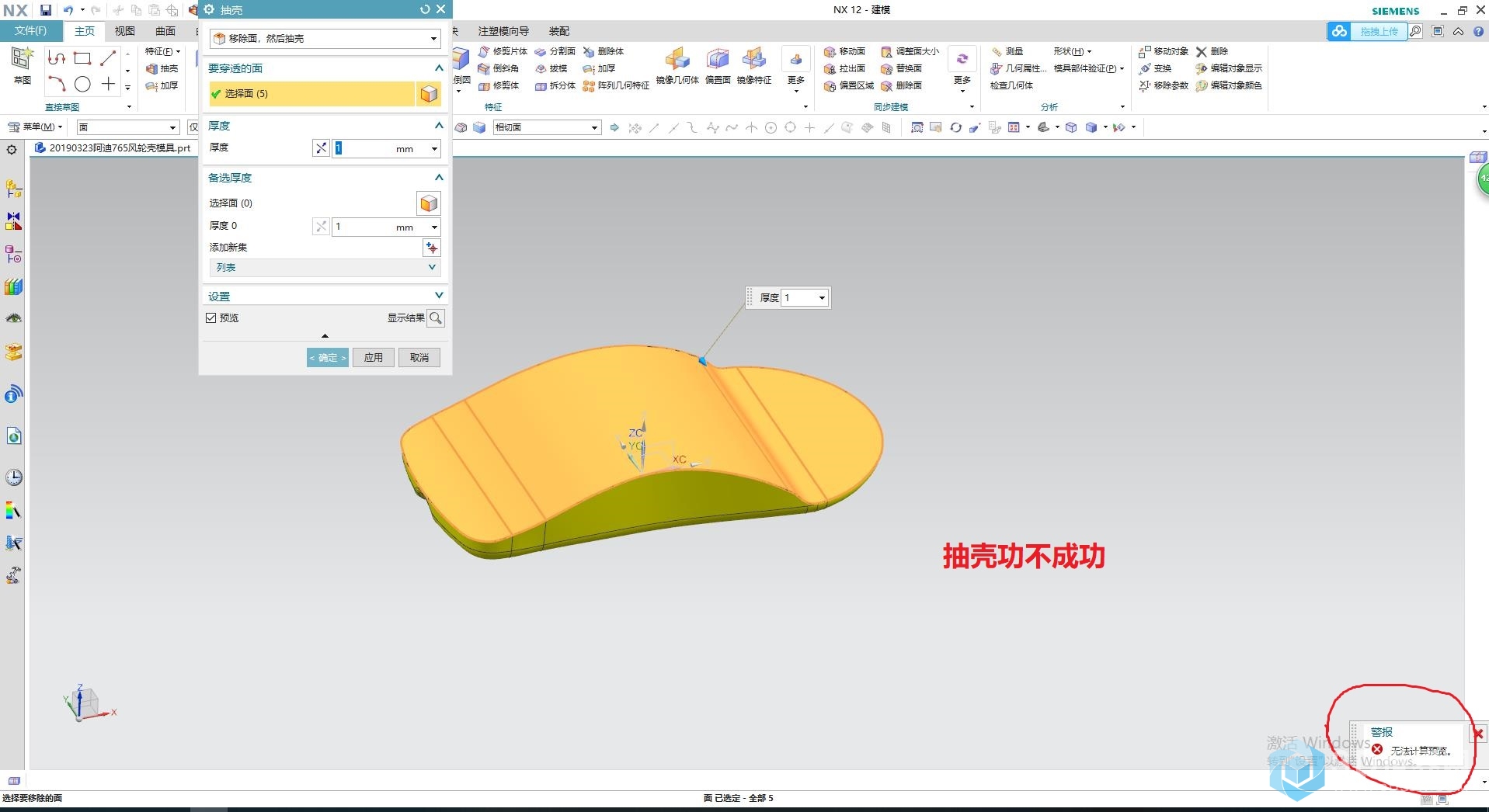The width and height of the screenshot is (1489, 812).
Task: Open the 厚度 mm units dropdown
Action: tap(434, 148)
